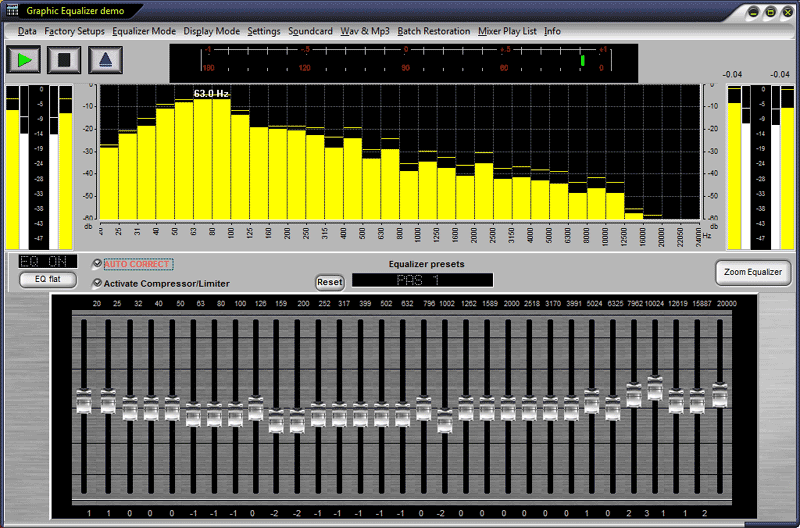The width and height of the screenshot is (800, 528).
Task: Click the app icon in title bar
Action: pos(12,10)
